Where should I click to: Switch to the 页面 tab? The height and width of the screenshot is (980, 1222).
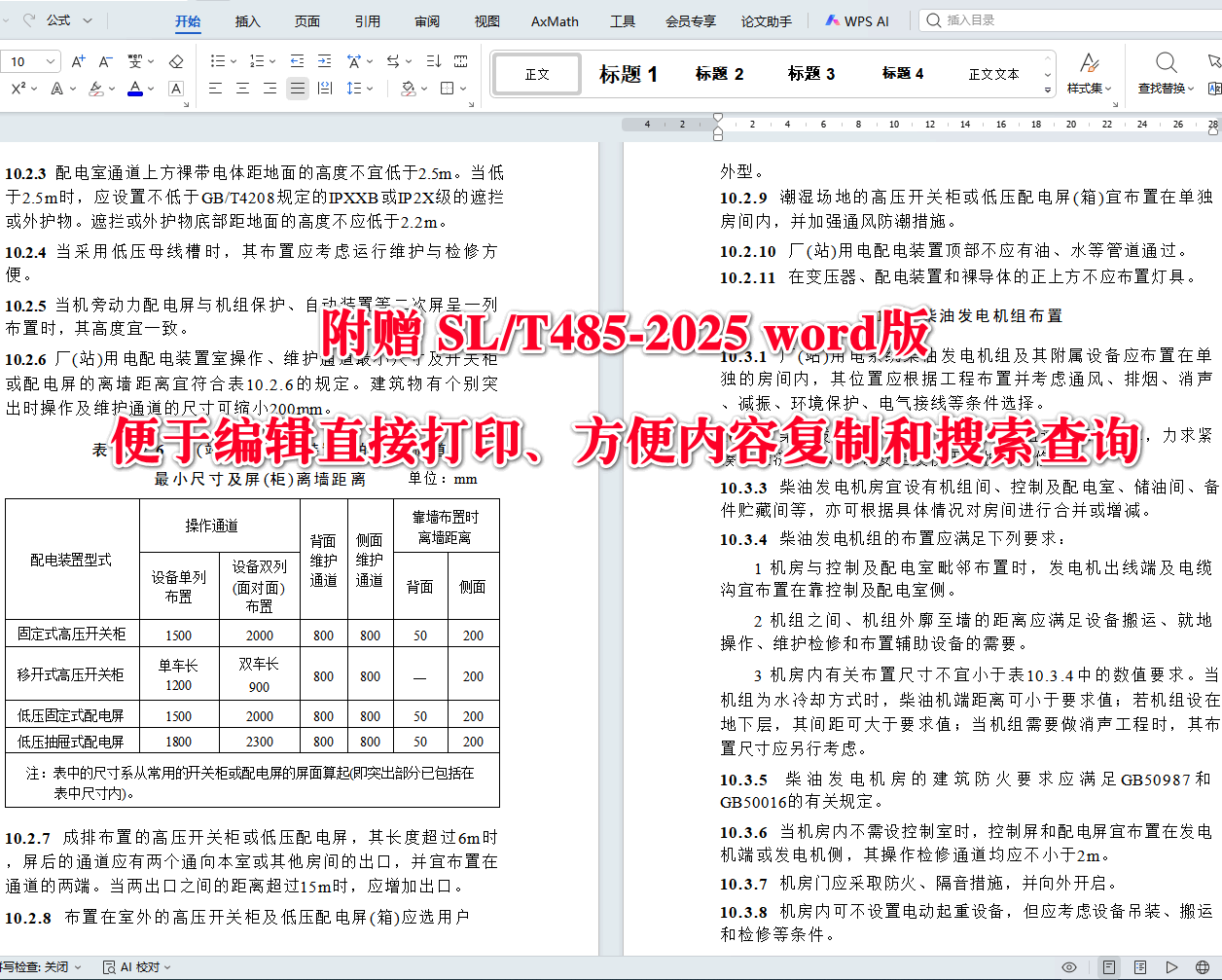click(307, 20)
